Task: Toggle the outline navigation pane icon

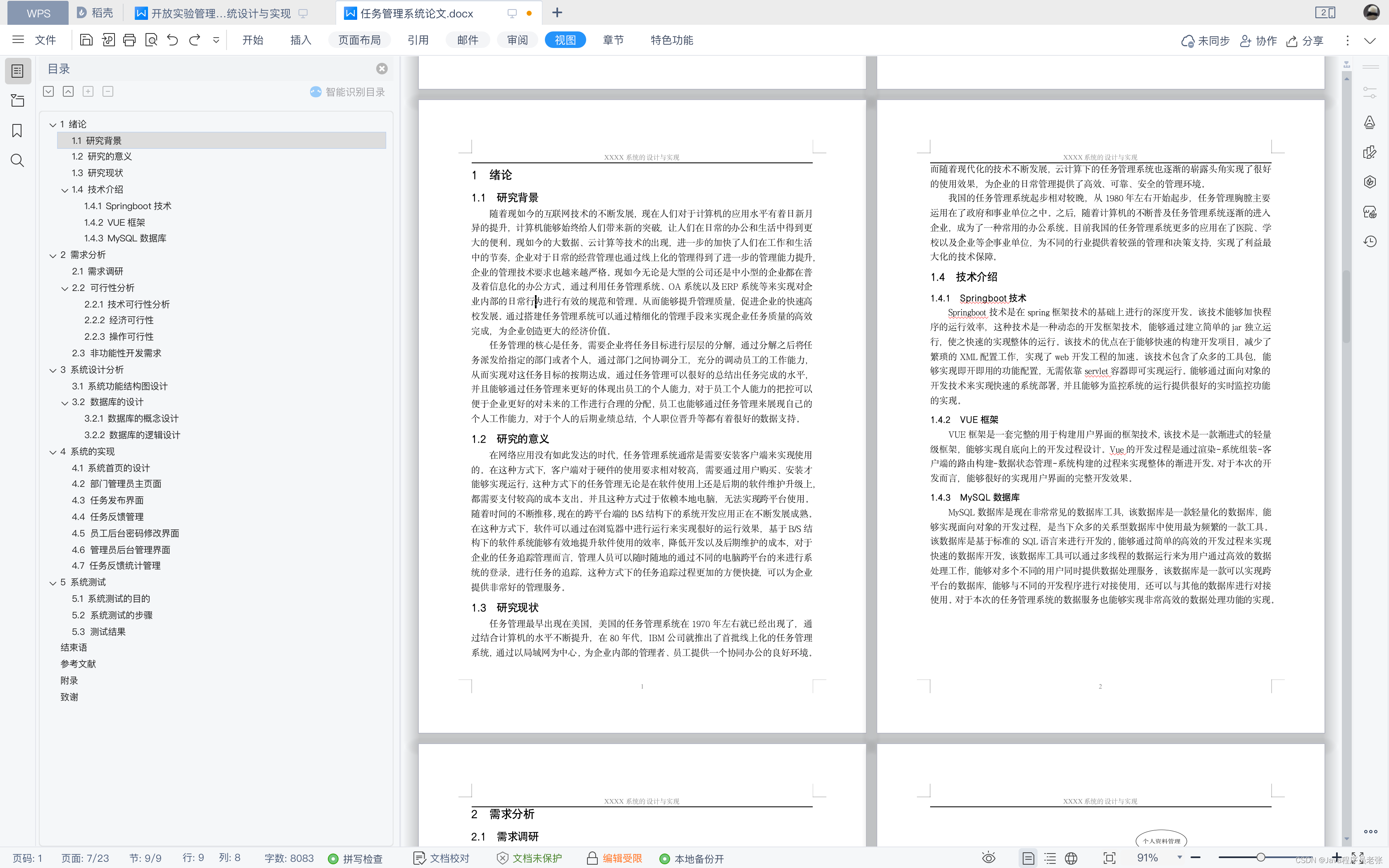Action: click(18, 71)
